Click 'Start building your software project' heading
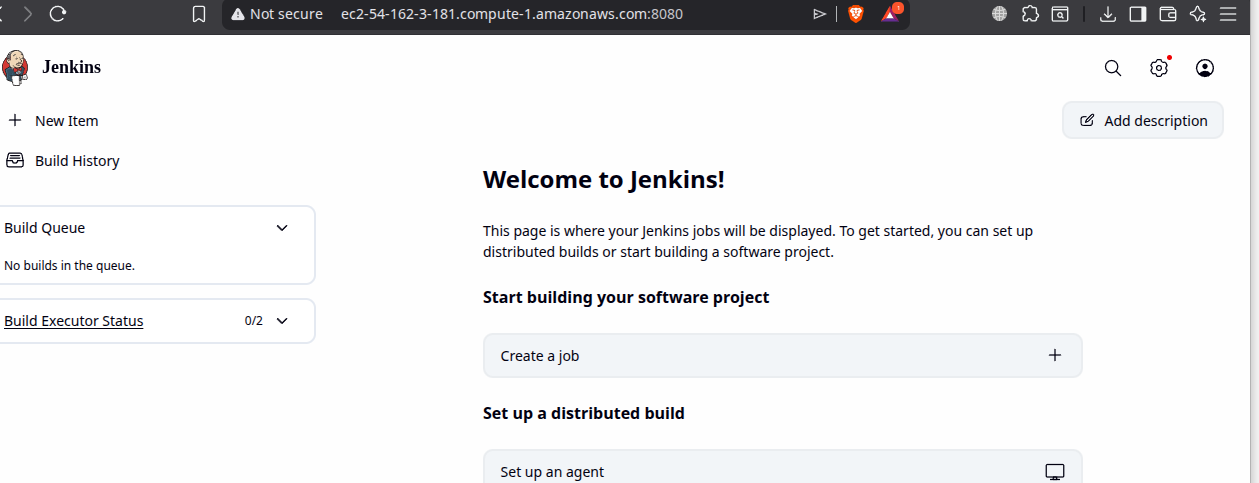The height and width of the screenshot is (483, 1259). coord(626,297)
